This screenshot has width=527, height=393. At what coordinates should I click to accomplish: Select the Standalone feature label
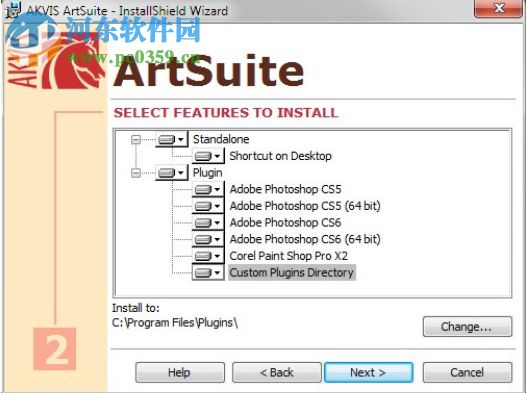point(221,139)
